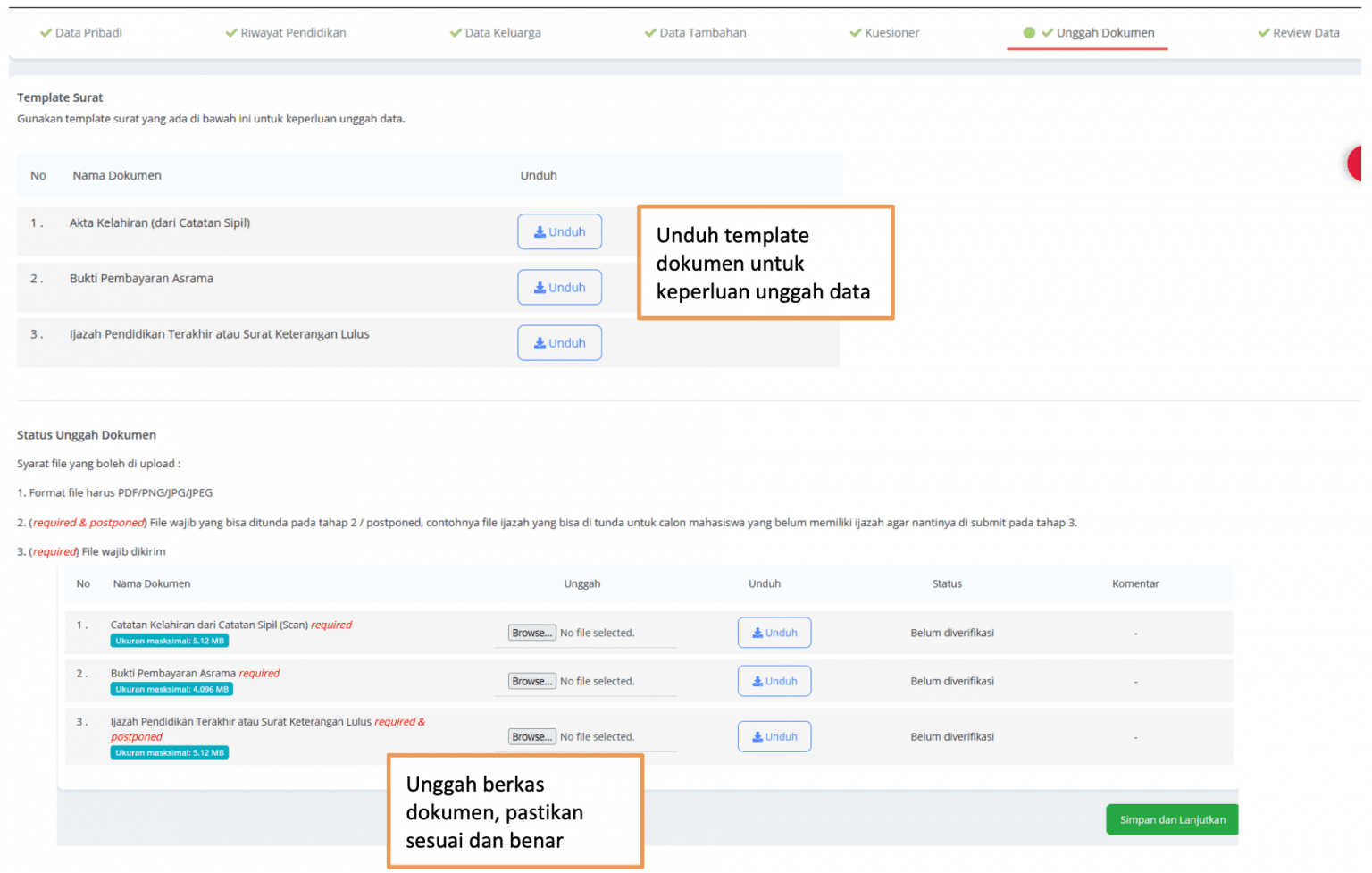
Task: Navigate to the Review Data step
Action: tap(1306, 32)
